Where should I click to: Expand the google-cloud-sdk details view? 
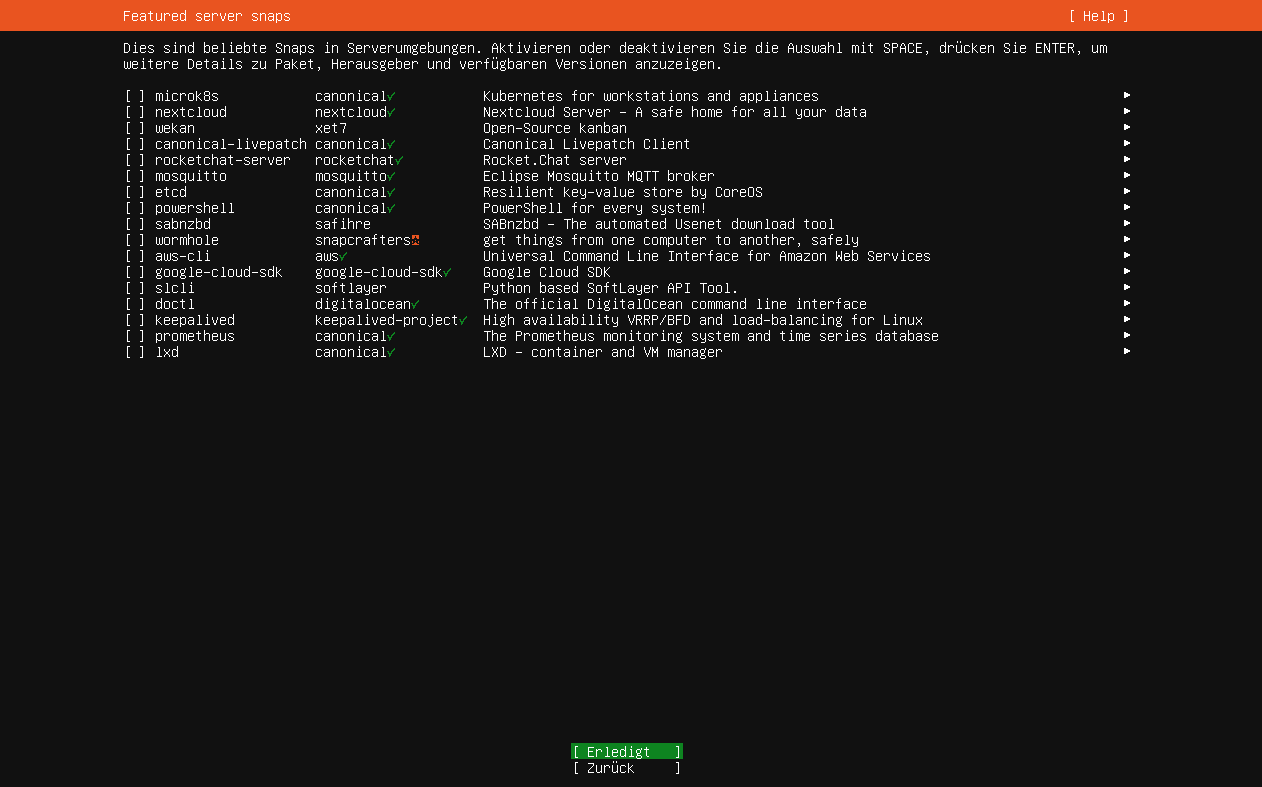coord(1127,272)
